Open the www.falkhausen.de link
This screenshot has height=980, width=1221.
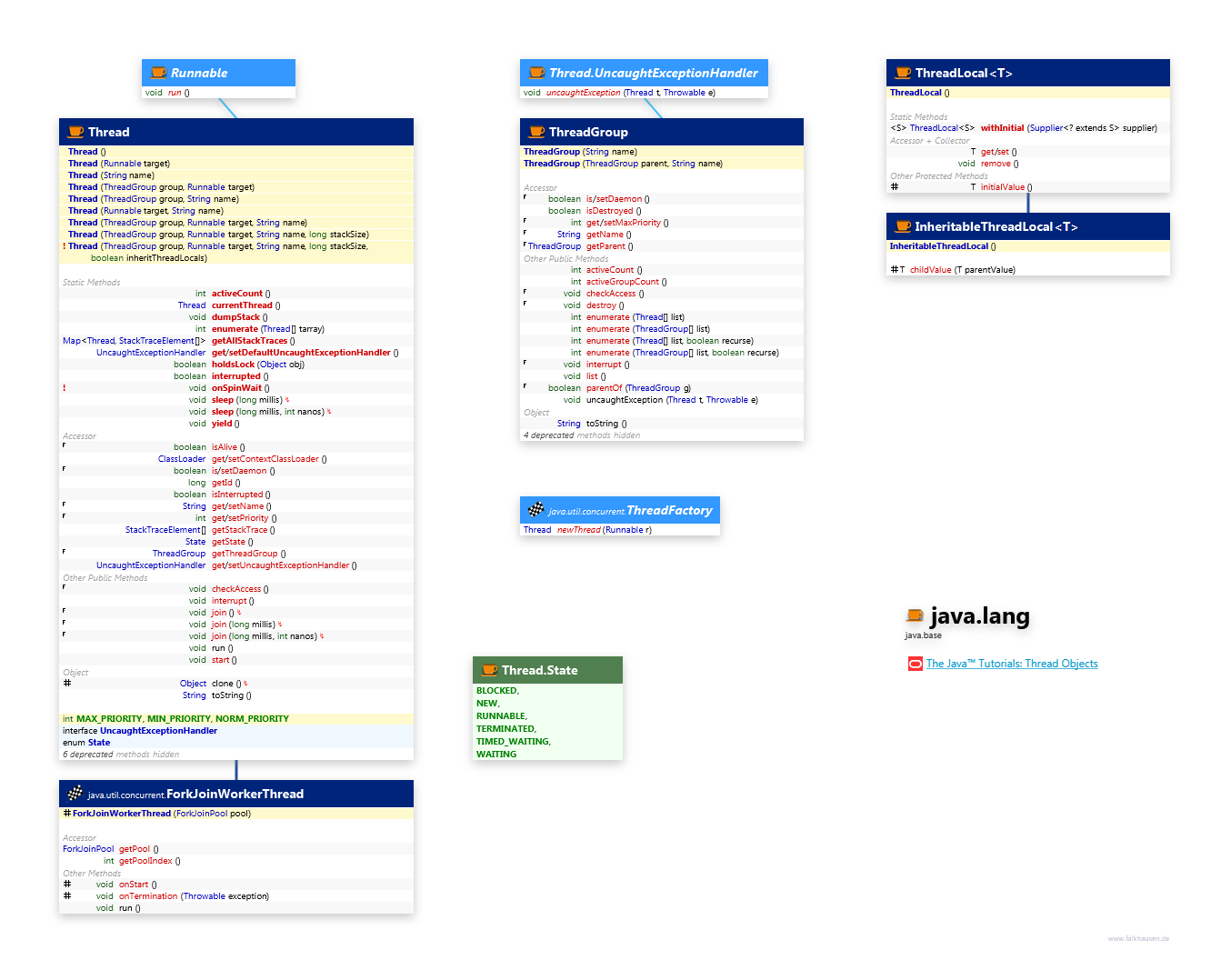coord(1138,938)
